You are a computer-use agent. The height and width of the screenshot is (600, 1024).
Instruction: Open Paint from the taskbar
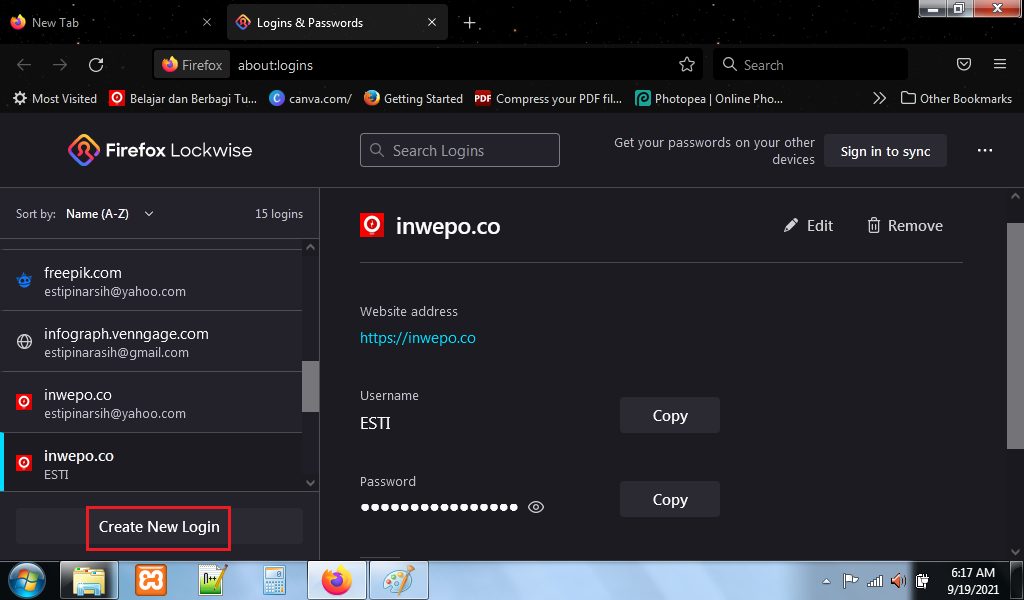point(398,580)
